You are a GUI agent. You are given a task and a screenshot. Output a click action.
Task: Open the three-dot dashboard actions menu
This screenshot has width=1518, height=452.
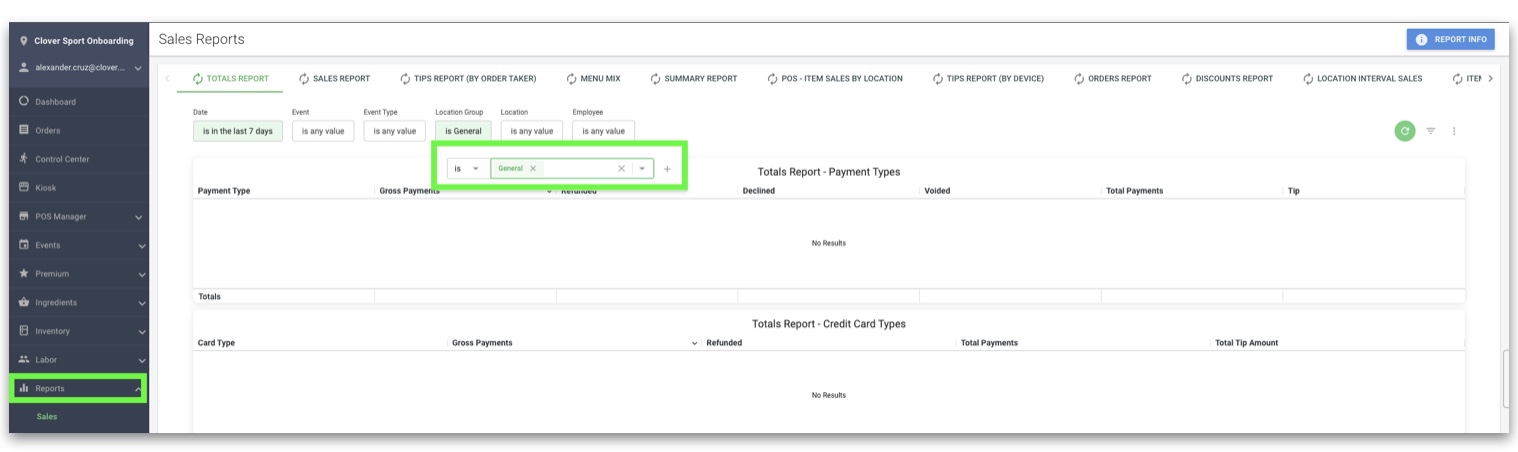point(1454,131)
